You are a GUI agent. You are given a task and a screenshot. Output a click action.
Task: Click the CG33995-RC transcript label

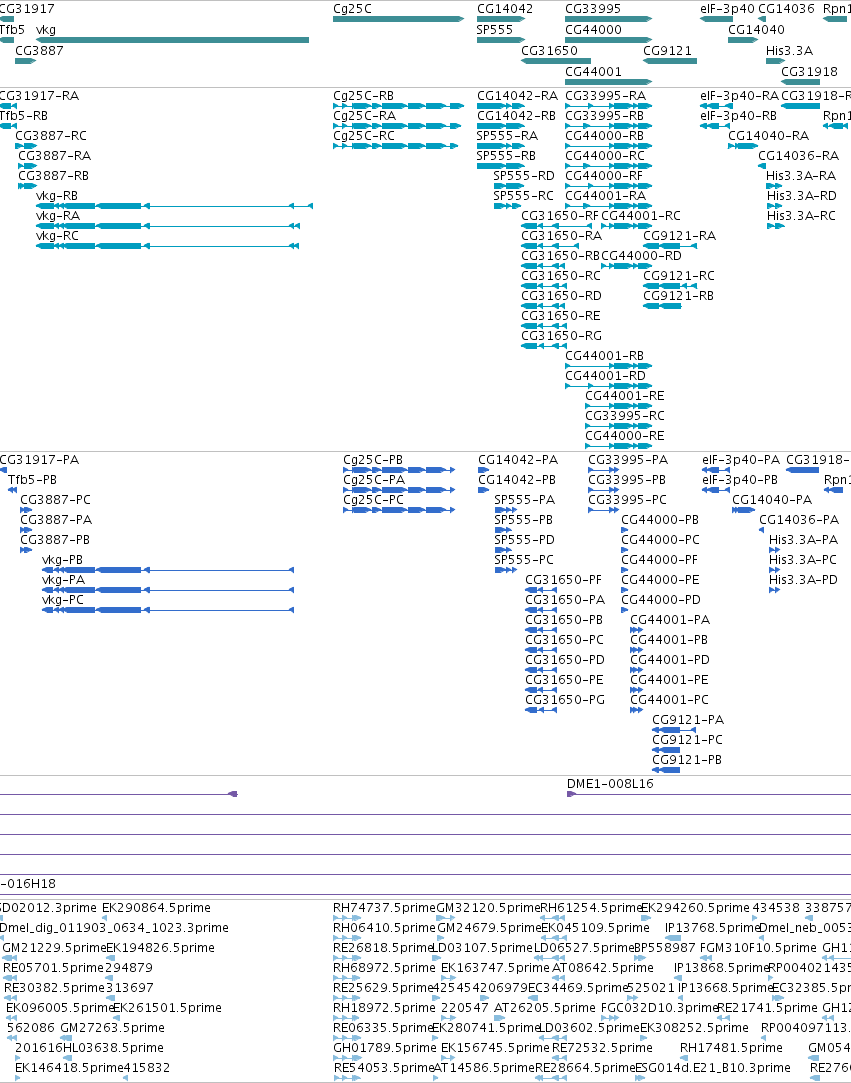click(x=624, y=416)
